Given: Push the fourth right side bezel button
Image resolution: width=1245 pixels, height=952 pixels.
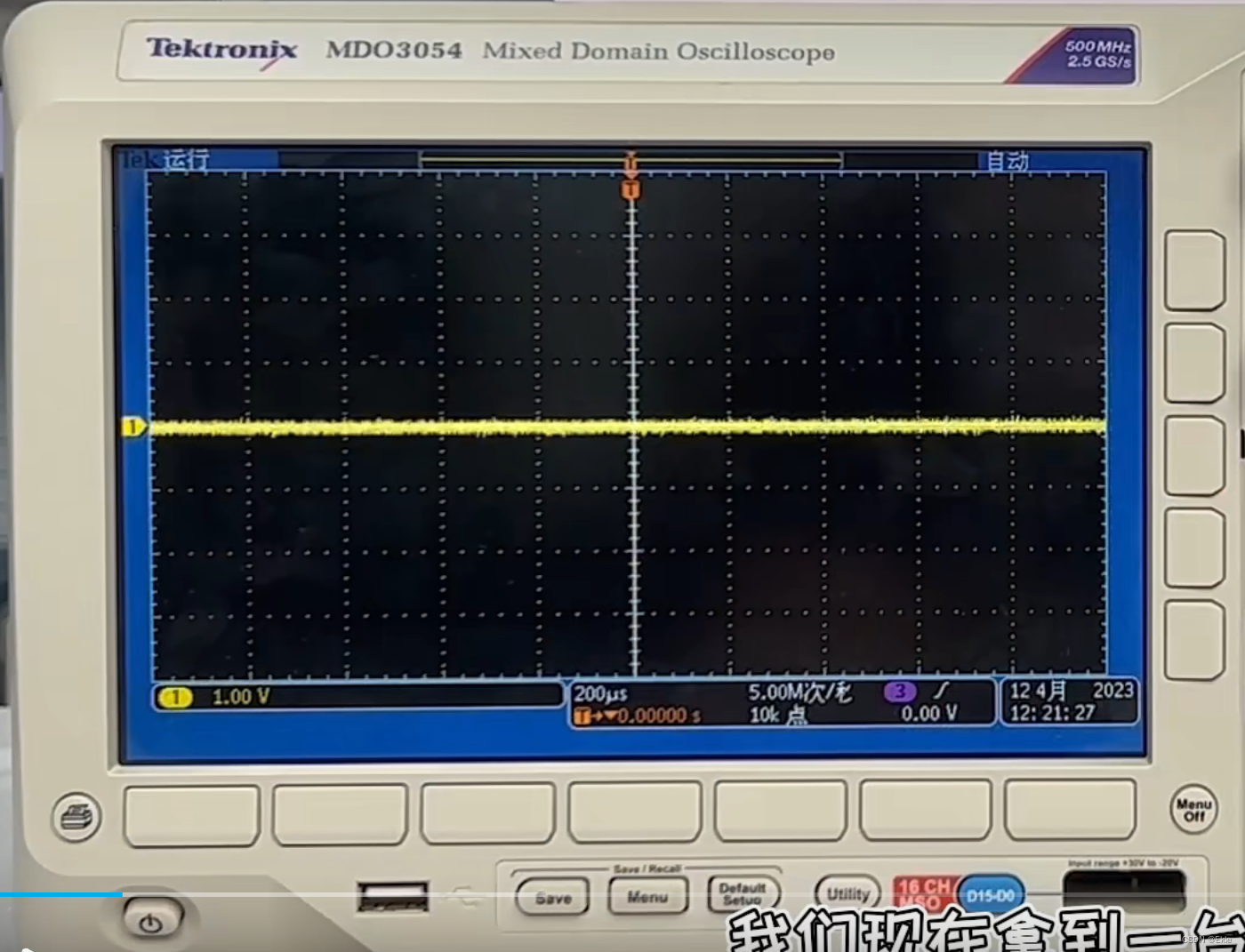Looking at the screenshot, I should pos(1195,548).
